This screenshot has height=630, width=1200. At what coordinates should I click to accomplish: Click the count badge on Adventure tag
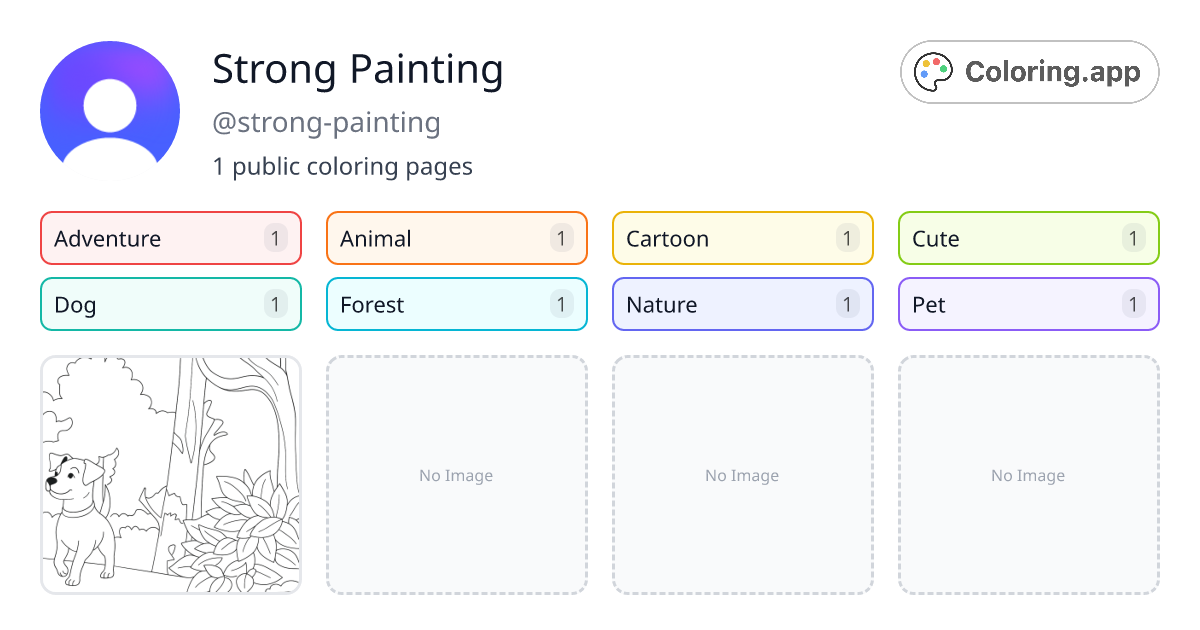275,238
